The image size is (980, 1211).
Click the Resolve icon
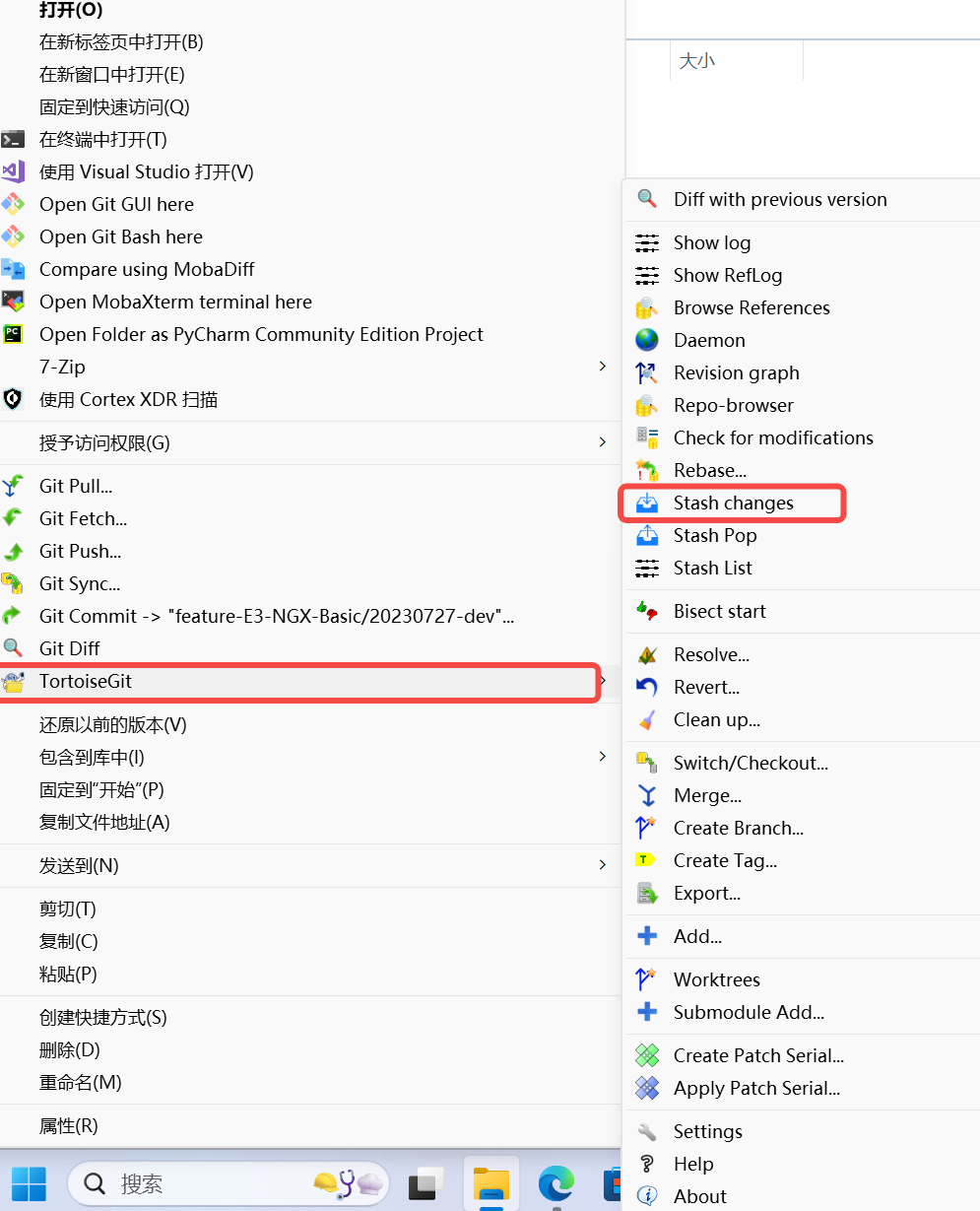coord(647,654)
